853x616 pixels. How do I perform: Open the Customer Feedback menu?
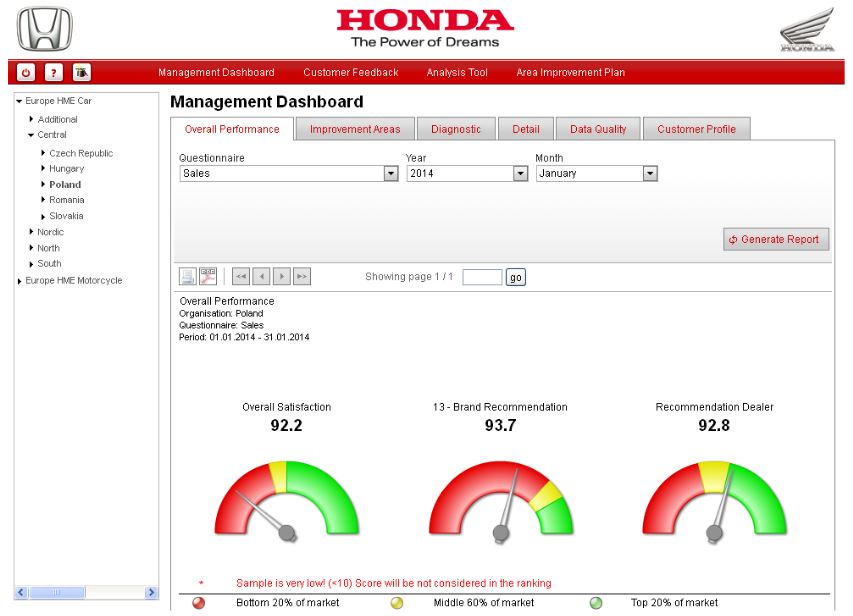click(351, 72)
